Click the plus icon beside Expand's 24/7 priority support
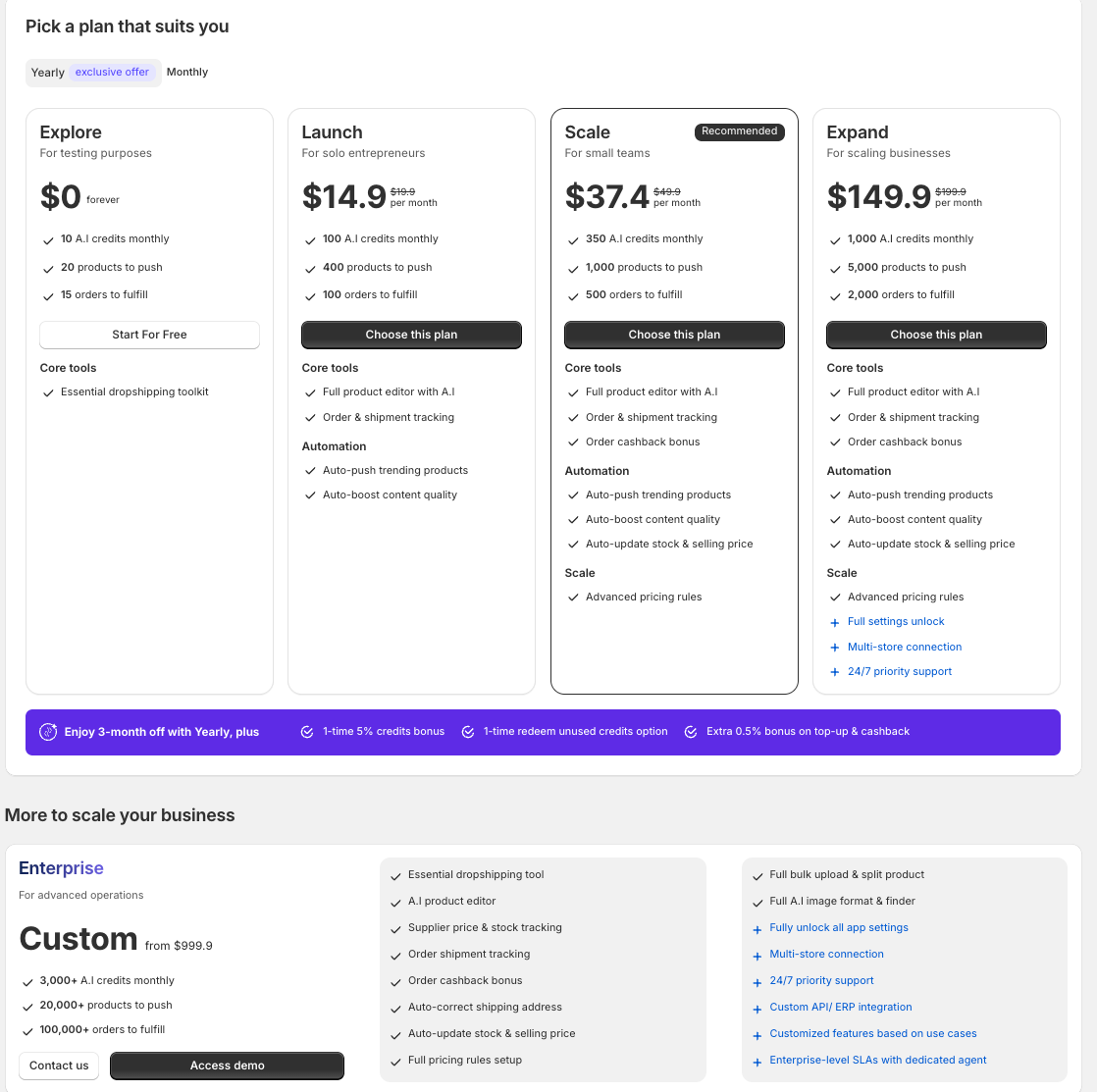The image size is (1097, 1092). click(835, 672)
